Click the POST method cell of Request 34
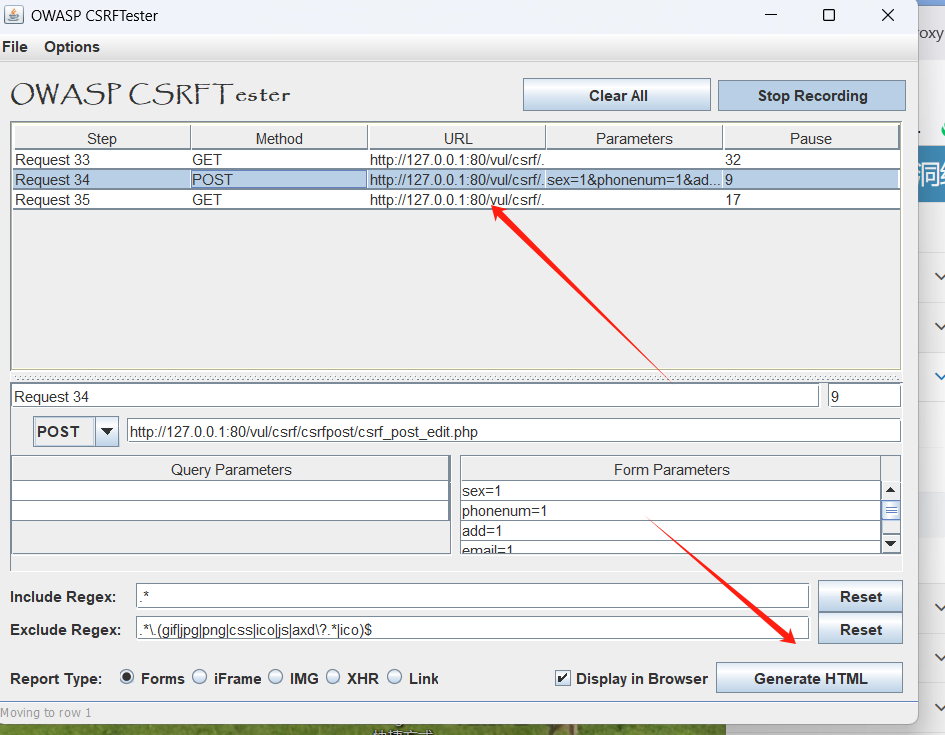 279,180
